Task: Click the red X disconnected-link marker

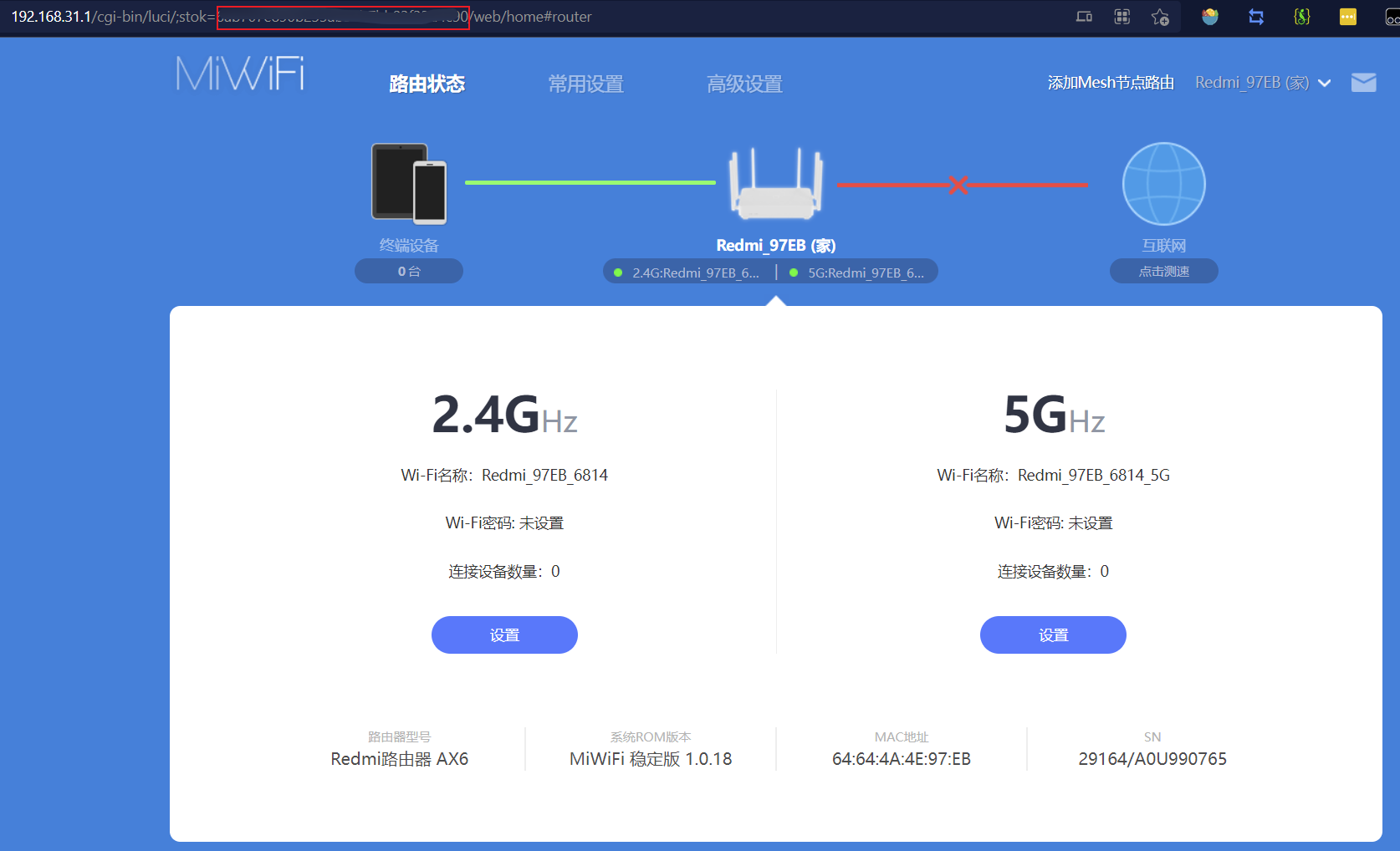Action: (x=958, y=185)
